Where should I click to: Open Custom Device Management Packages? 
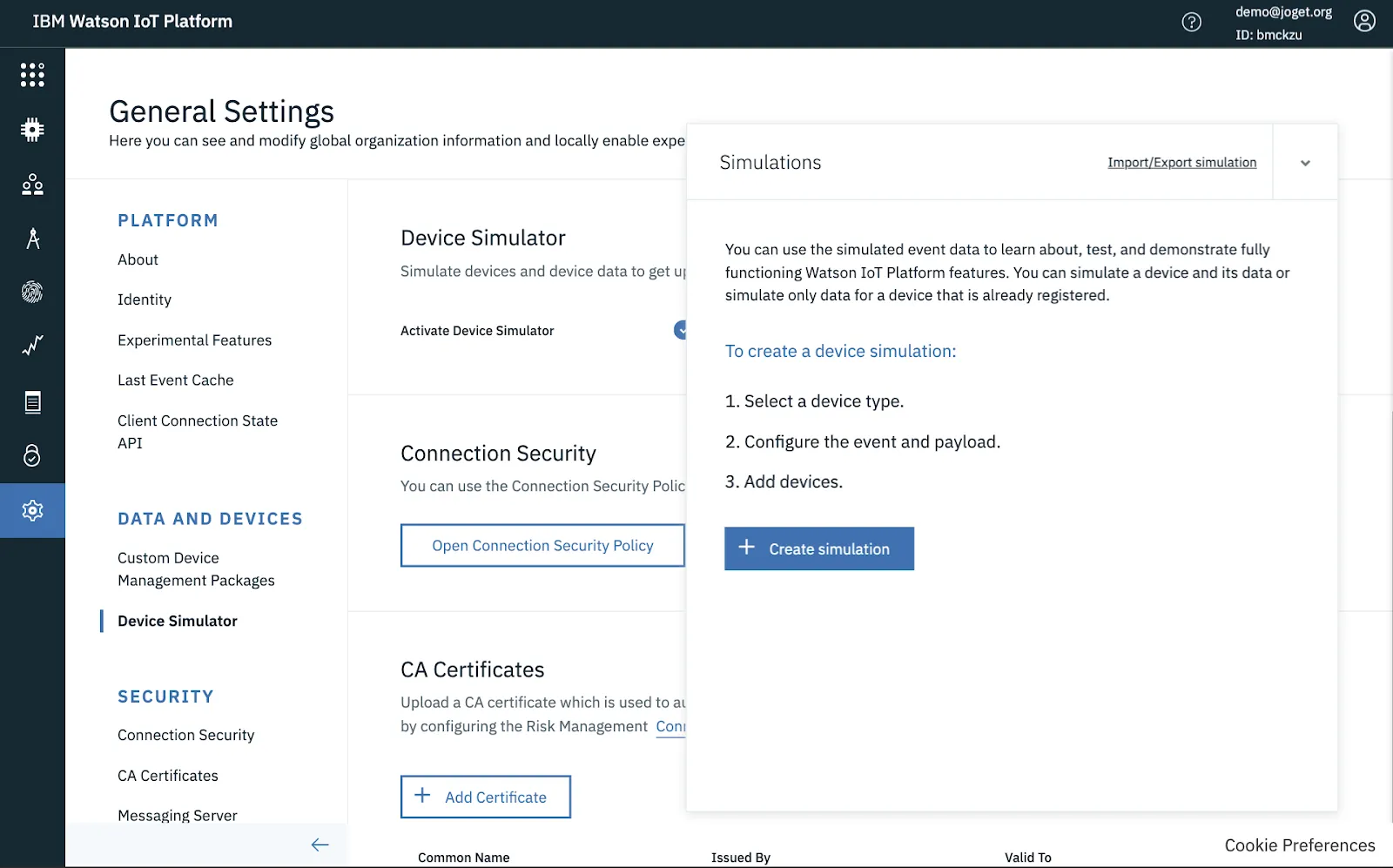(196, 569)
